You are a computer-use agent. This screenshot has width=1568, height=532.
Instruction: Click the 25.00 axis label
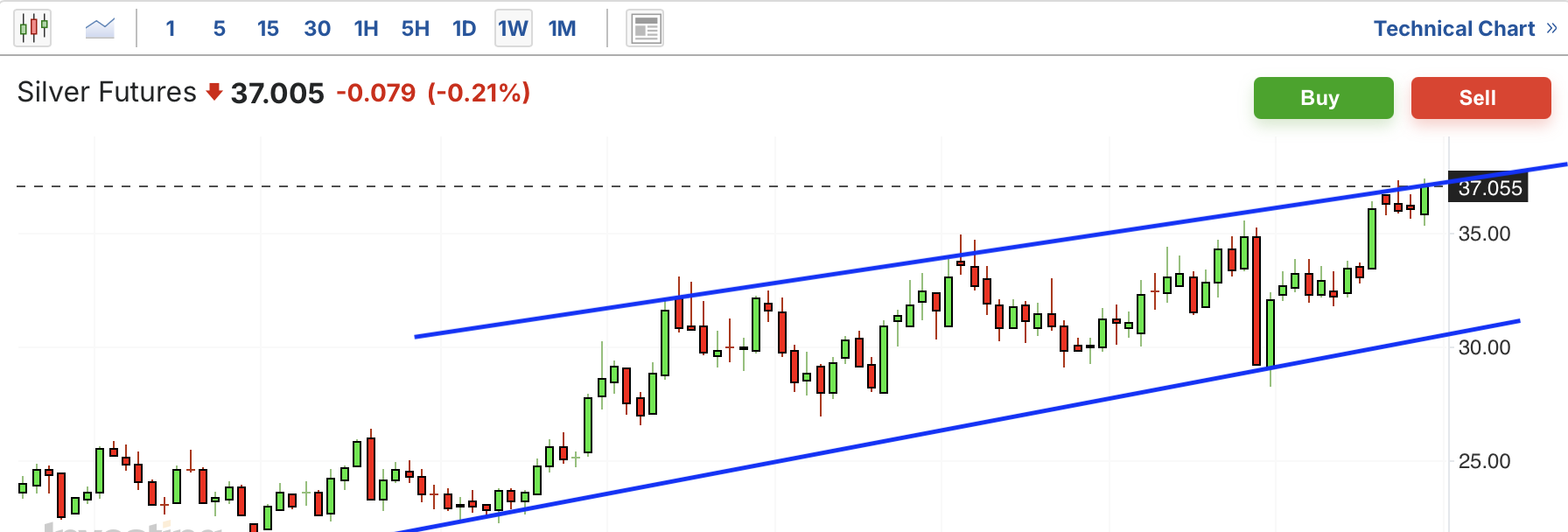click(1484, 461)
